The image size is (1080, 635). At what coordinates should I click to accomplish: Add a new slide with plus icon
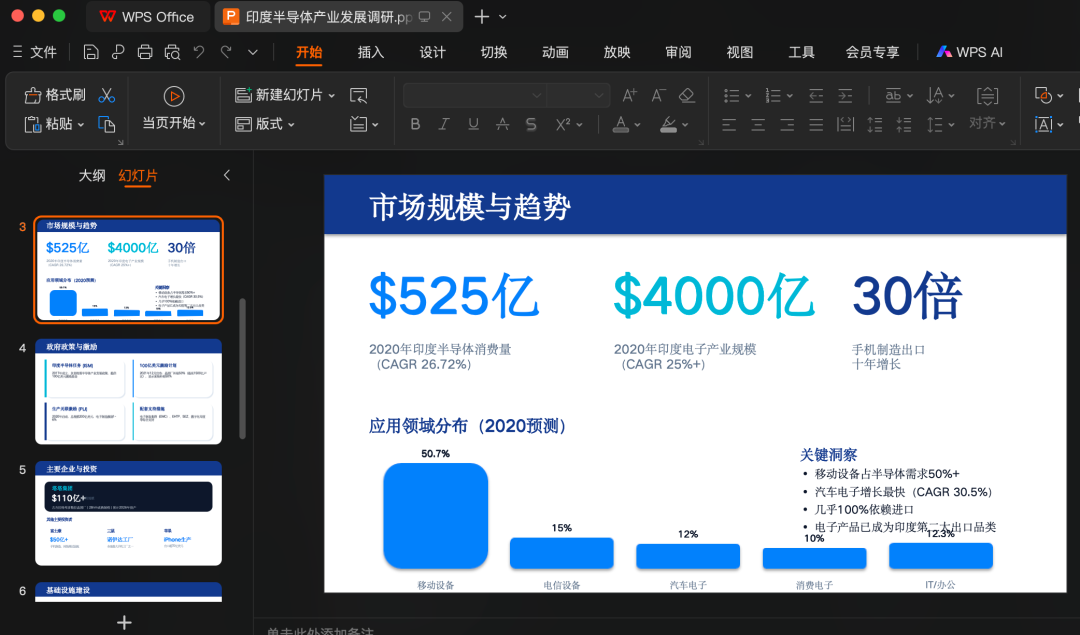pyautogui.click(x=124, y=623)
